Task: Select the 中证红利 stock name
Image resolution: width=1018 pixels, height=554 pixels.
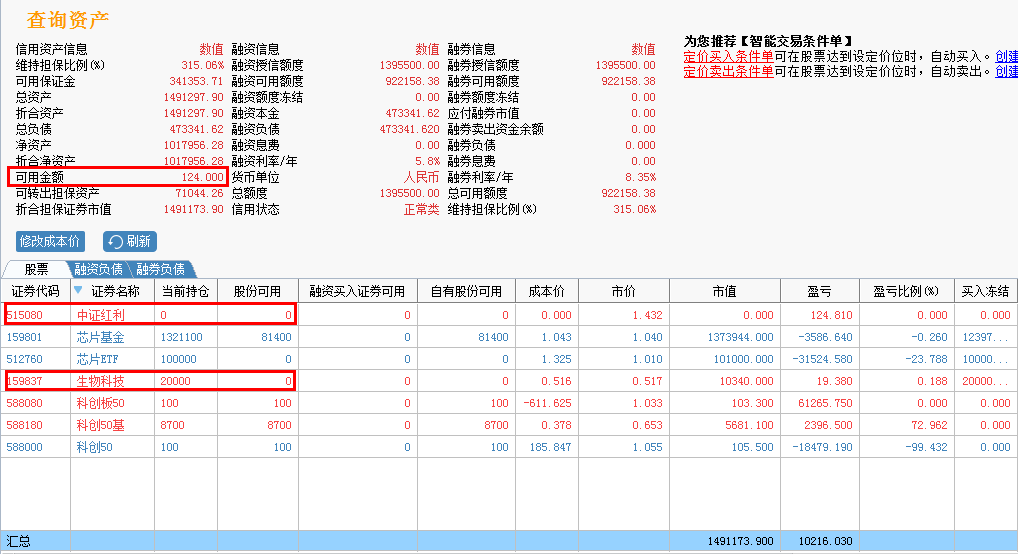Action: 101,315
